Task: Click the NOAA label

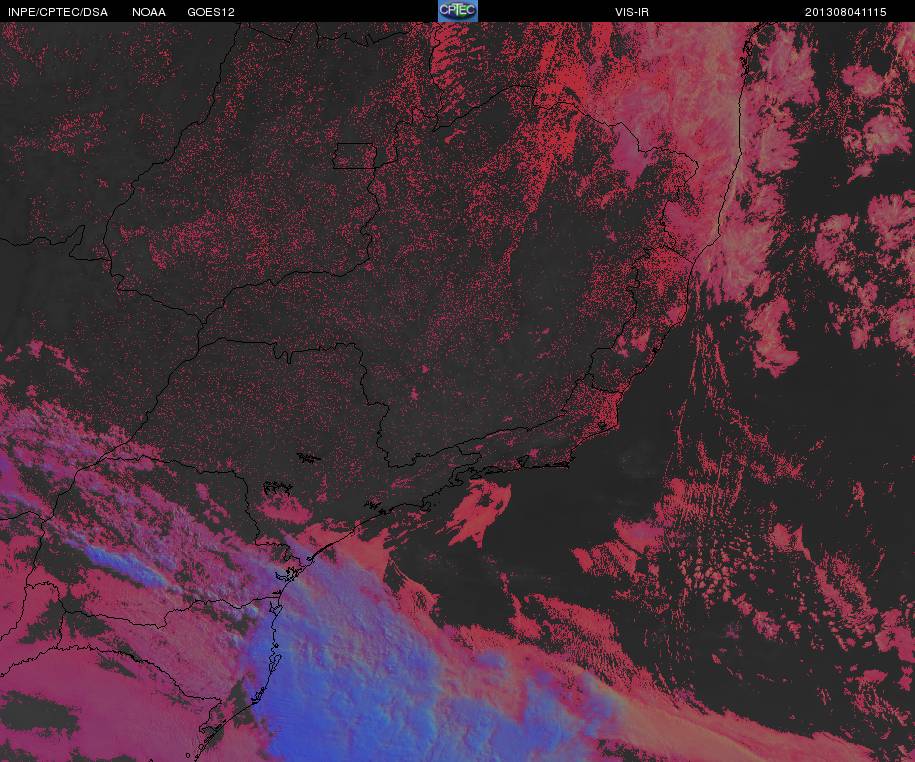Action: pos(149,12)
